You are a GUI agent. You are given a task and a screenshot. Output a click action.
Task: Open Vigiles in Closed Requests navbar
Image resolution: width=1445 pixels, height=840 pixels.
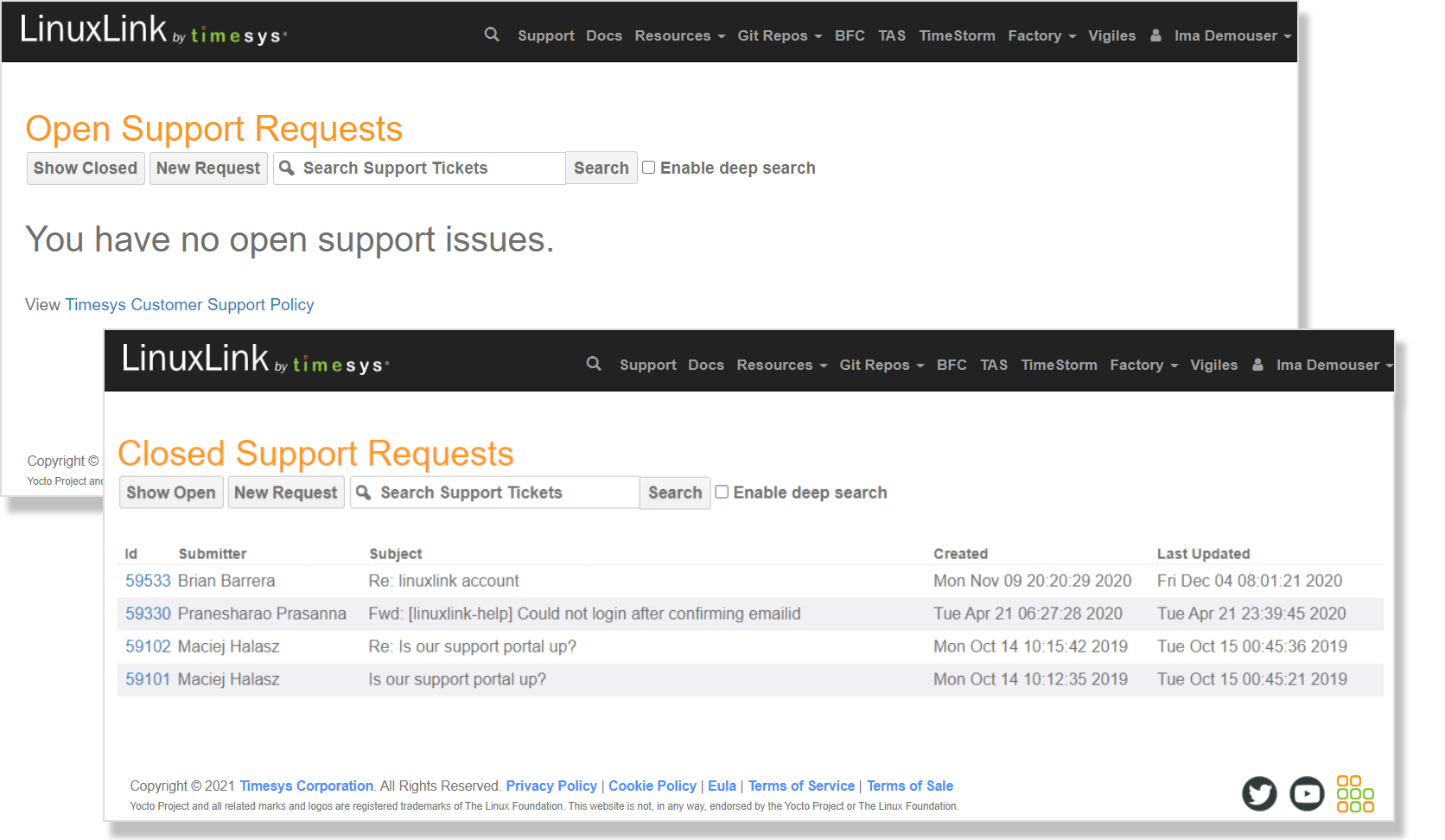(x=1213, y=365)
